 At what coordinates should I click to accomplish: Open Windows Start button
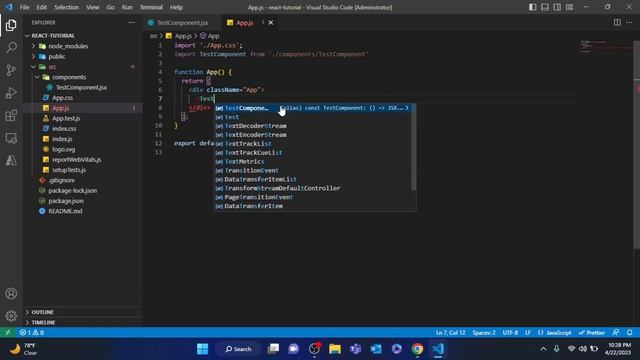coord(202,349)
